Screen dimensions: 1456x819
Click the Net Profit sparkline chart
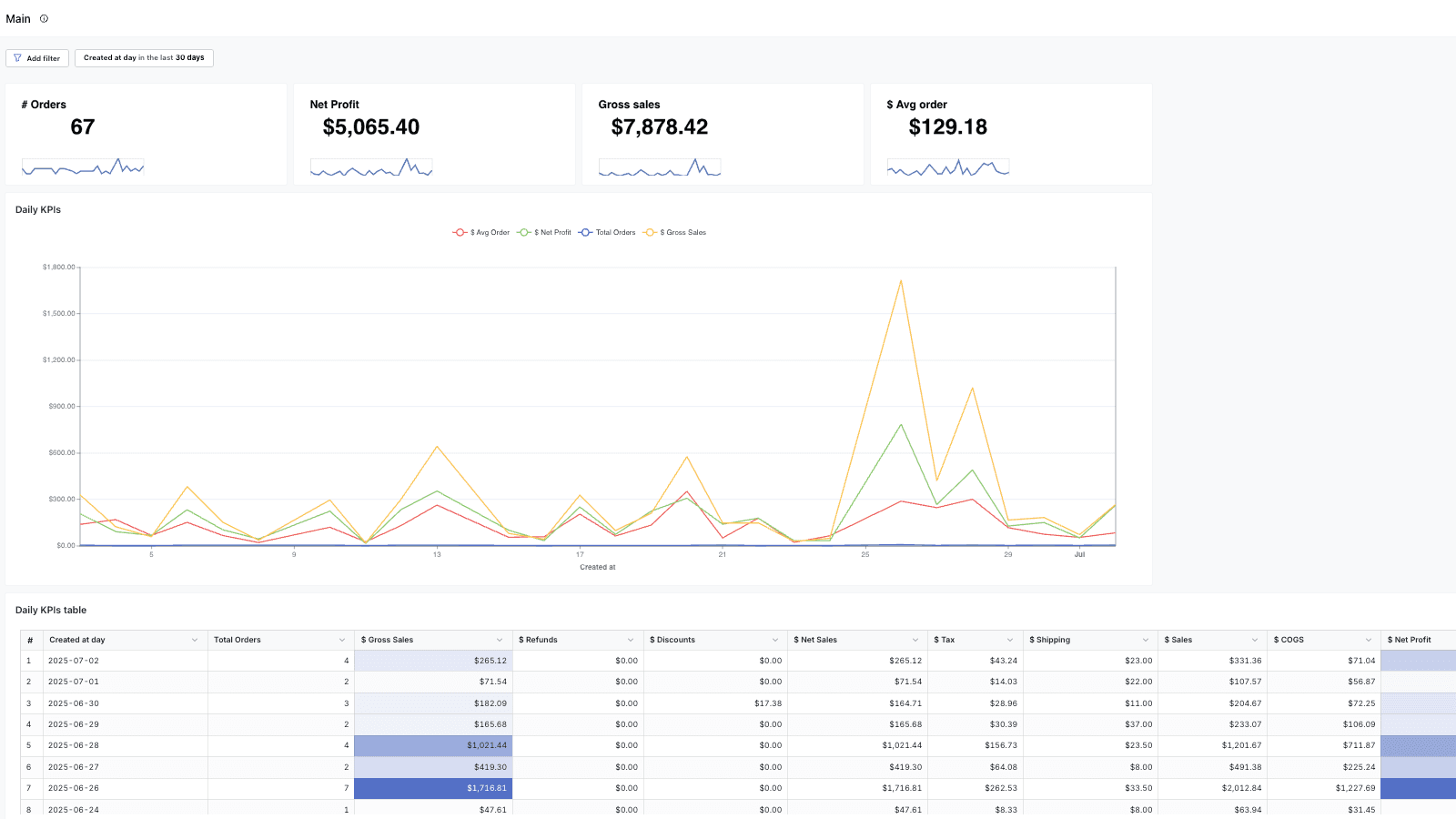[371, 167]
